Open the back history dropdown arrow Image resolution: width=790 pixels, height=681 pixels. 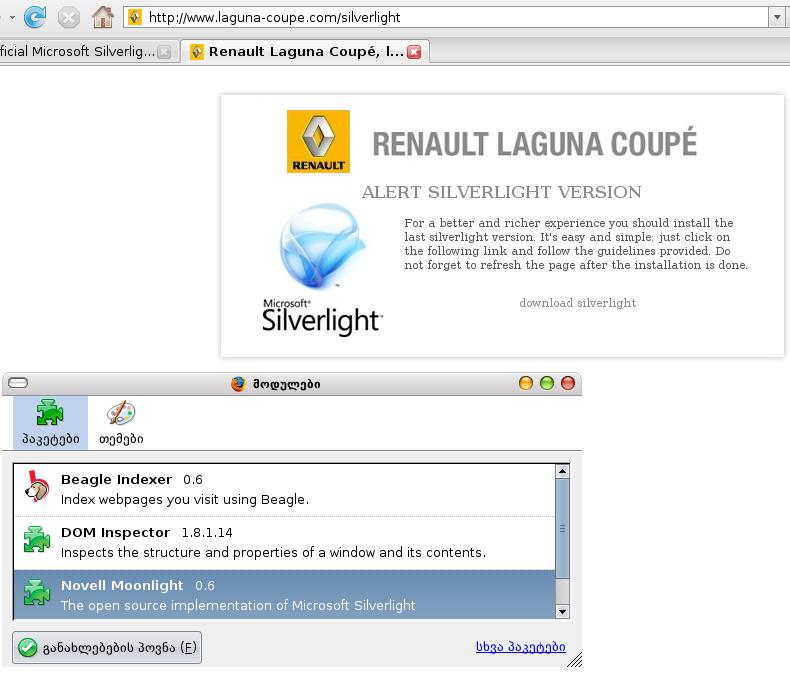coord(12,18)
